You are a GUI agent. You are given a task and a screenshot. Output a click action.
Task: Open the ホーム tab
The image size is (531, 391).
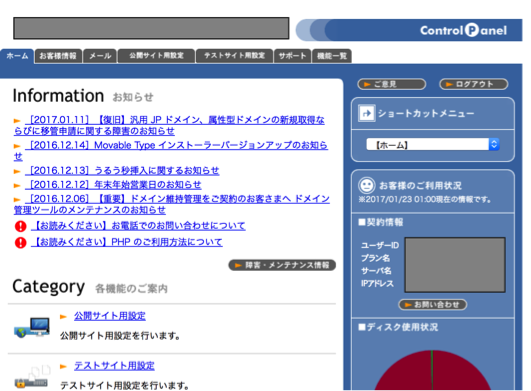coord(17,56)
